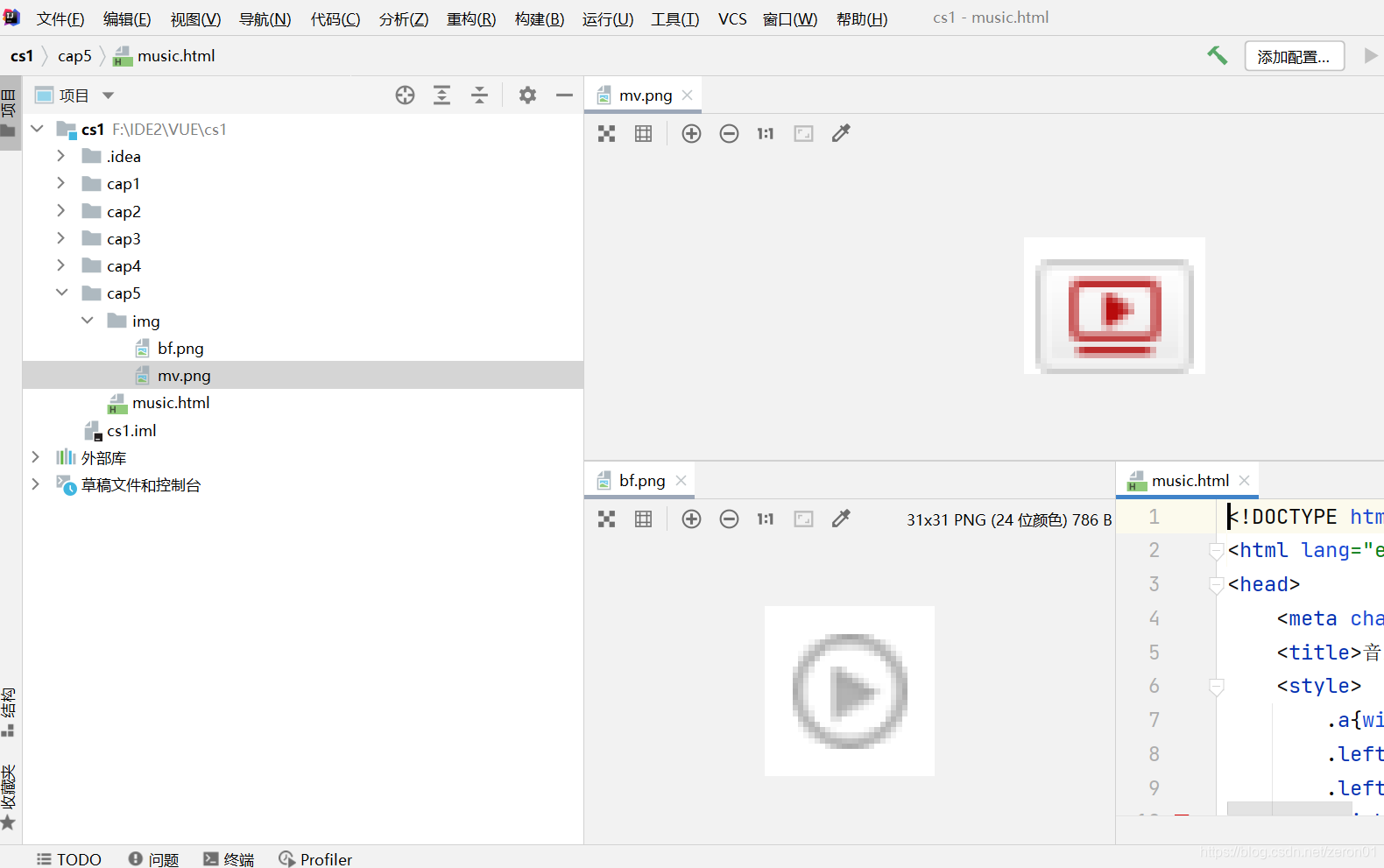Viewport: 1384px width, 868px height.
Task: Zoom out on bf.png image
Action: point(729,519)
